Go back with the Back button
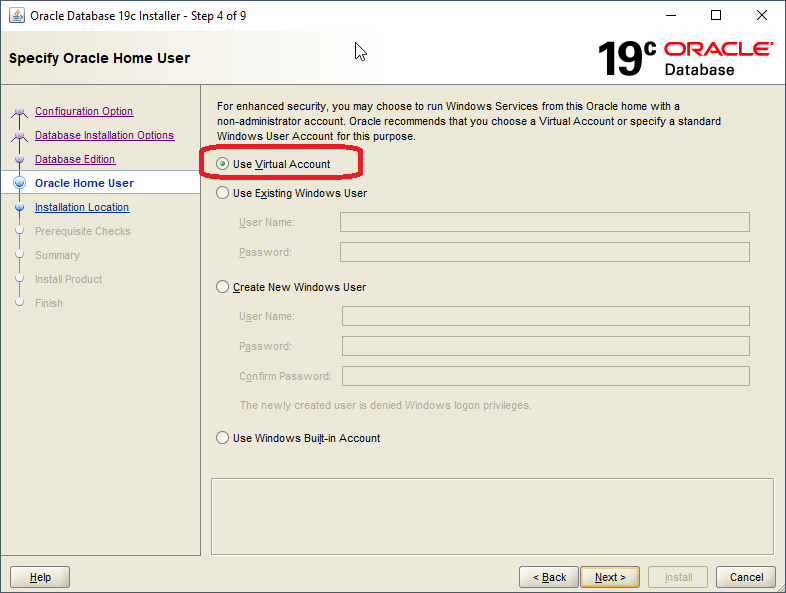 coord(549,577)
